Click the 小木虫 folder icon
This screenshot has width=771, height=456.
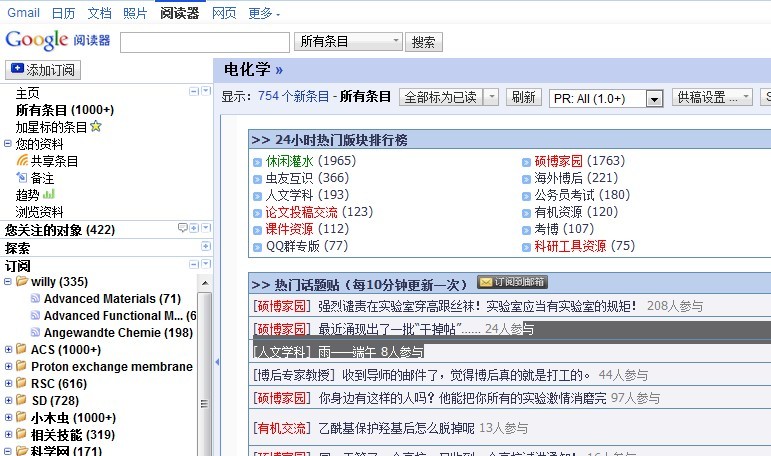click(x=21, y=417)
